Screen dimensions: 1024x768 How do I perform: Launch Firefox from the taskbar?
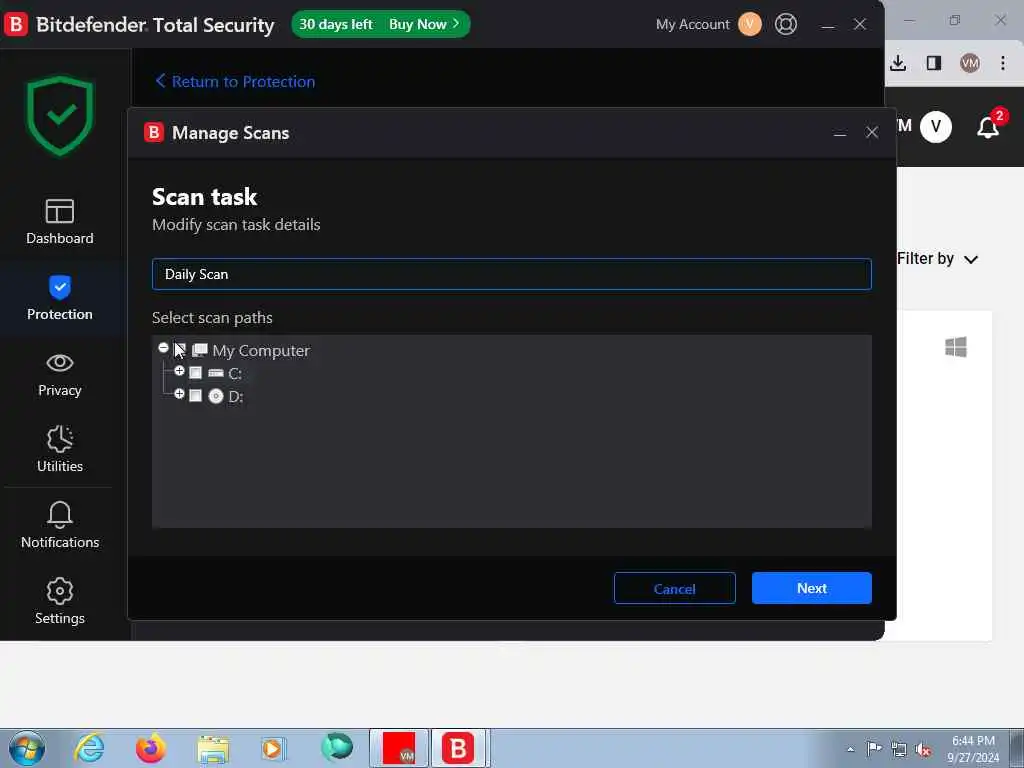click(151, 748)
